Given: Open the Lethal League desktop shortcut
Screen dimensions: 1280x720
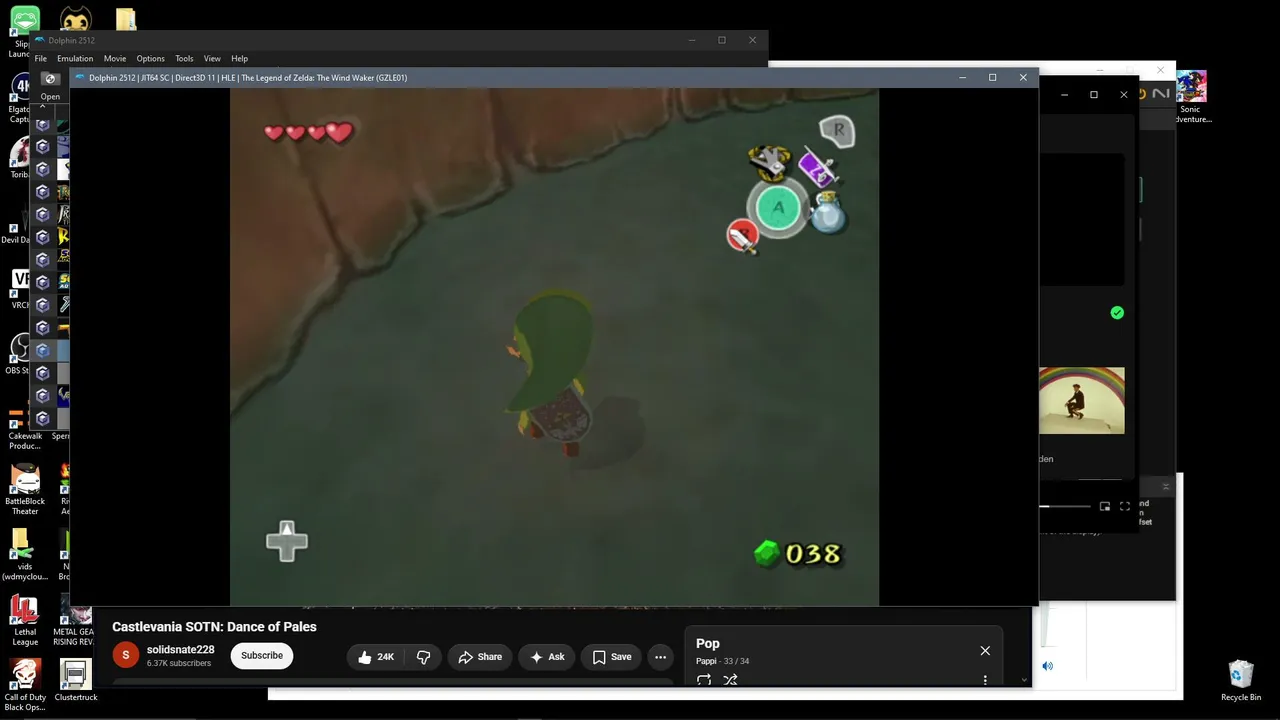Looking at the screenshot, I should tap(25, 620).
